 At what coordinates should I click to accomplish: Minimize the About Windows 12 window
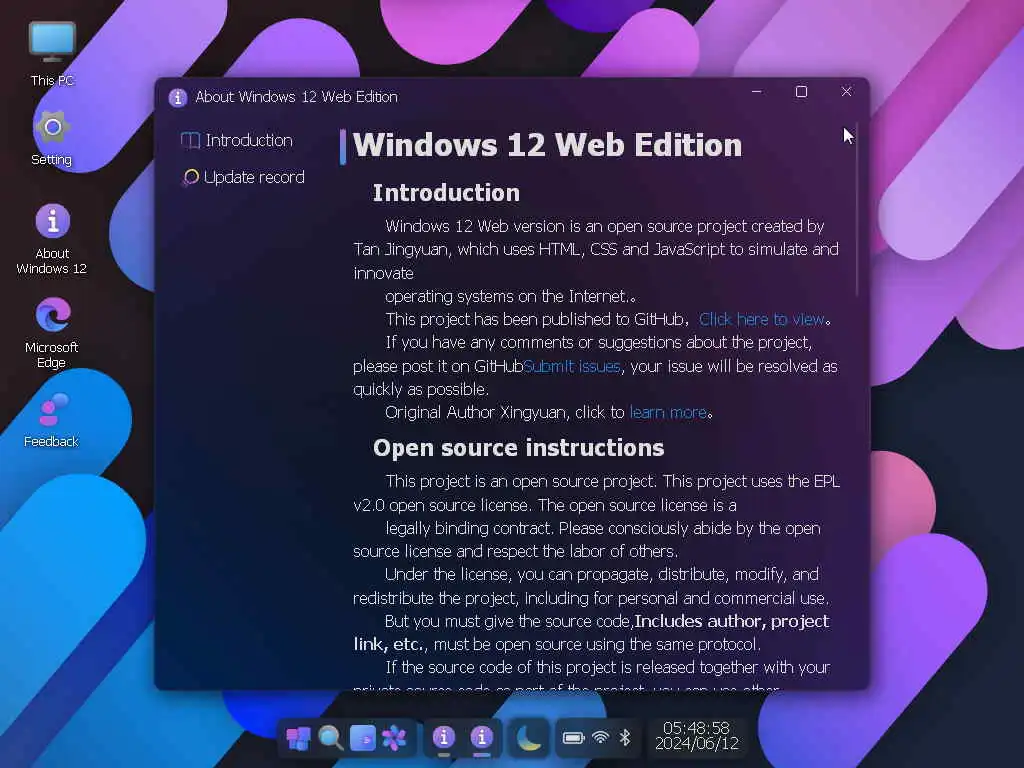point(757,92)
